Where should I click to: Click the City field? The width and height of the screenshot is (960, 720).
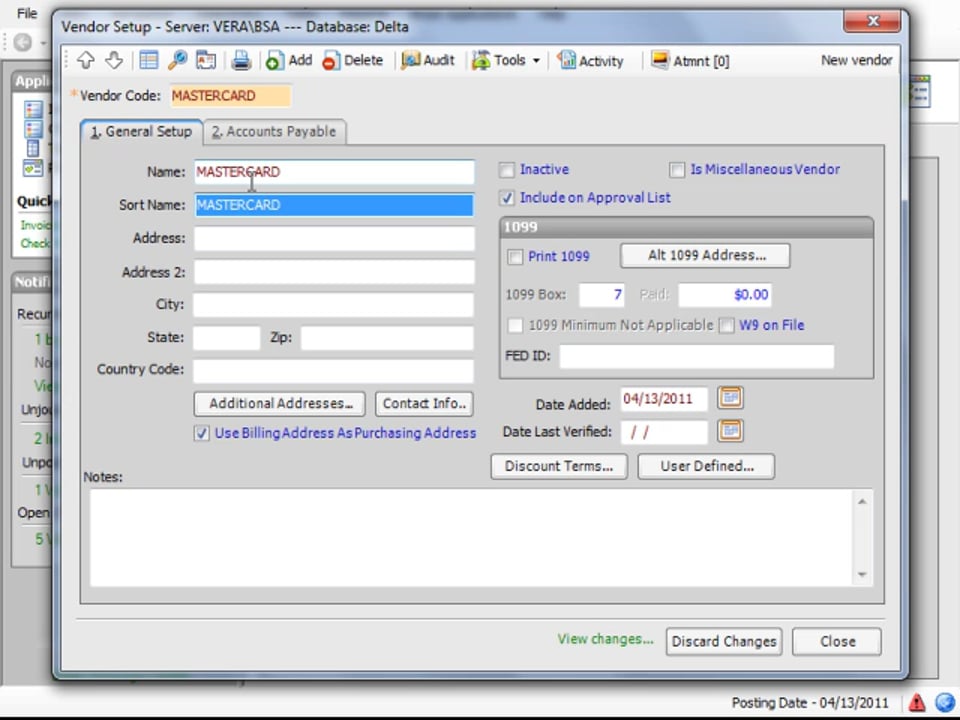[334, 304]
